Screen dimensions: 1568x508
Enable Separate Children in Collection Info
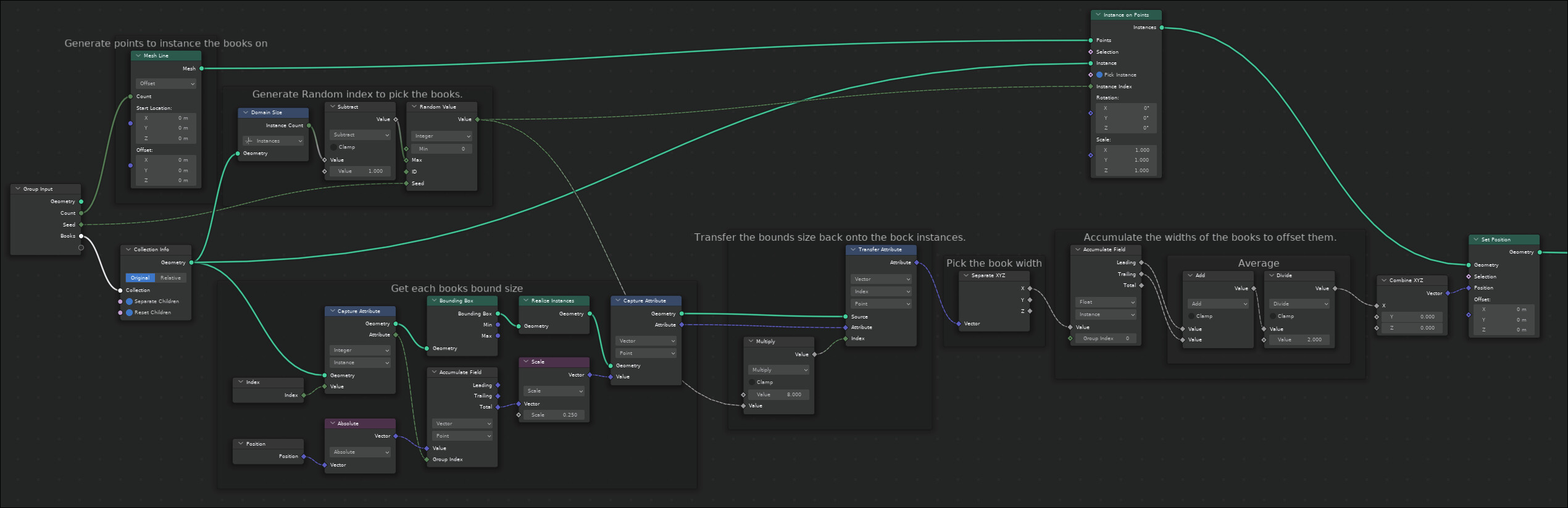130,301
